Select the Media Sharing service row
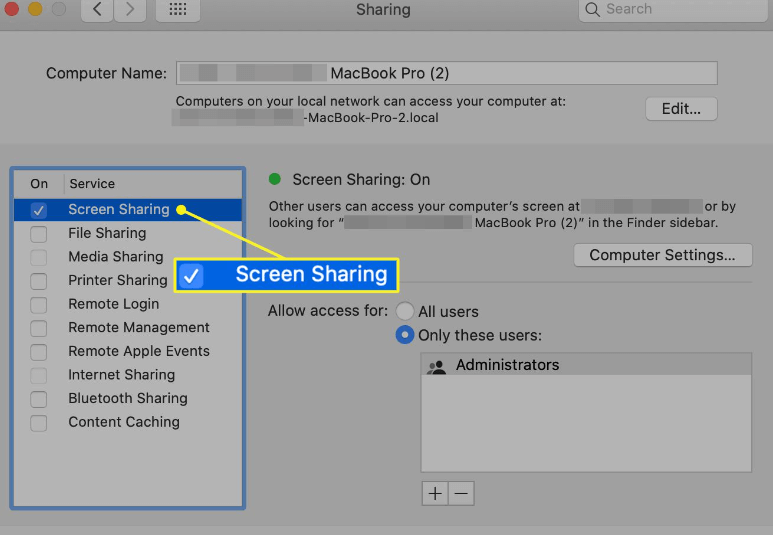773x535 pixels. (128, 257)
